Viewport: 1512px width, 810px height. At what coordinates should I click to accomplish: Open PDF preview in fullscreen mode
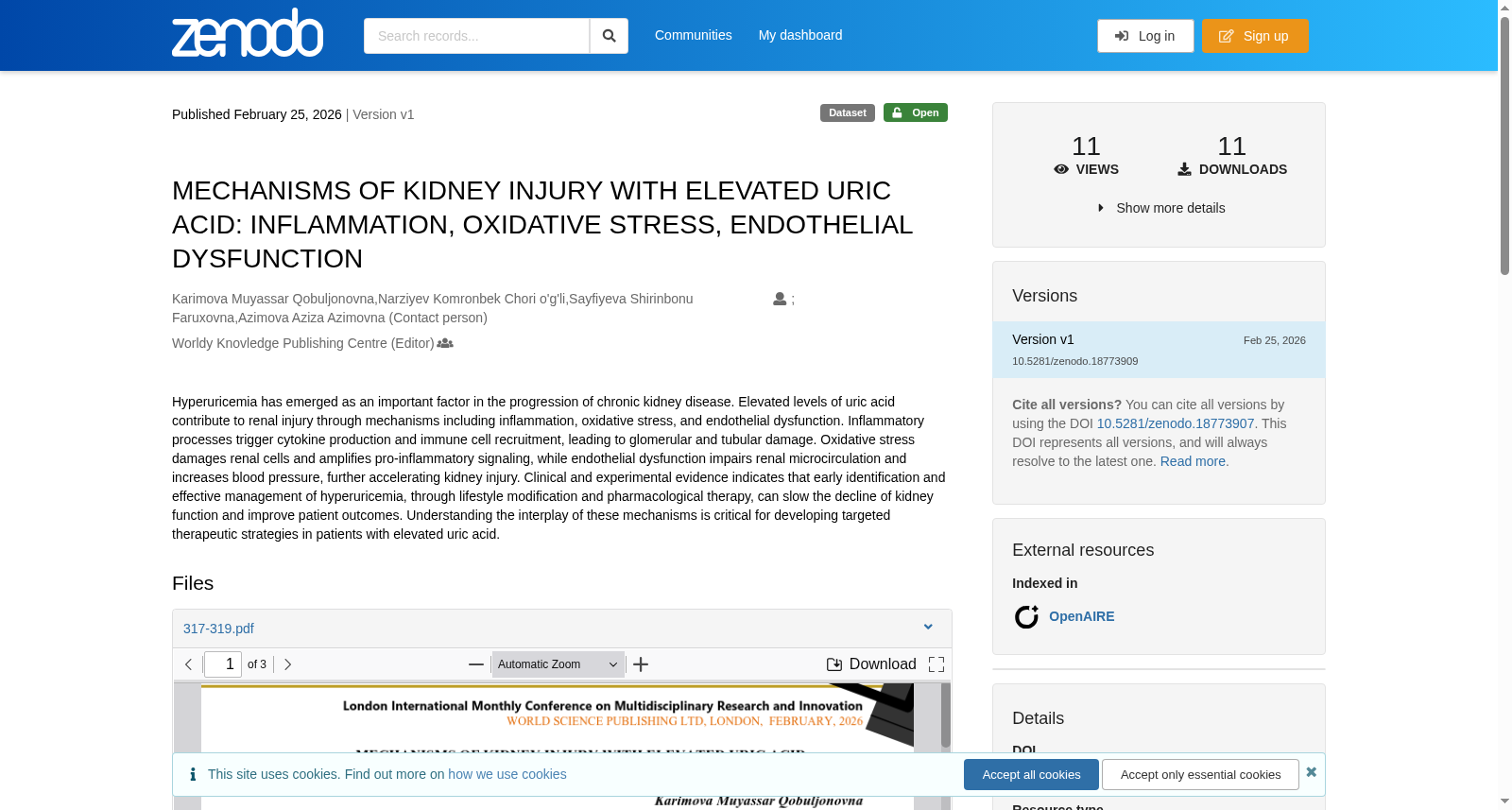[936, 664]
